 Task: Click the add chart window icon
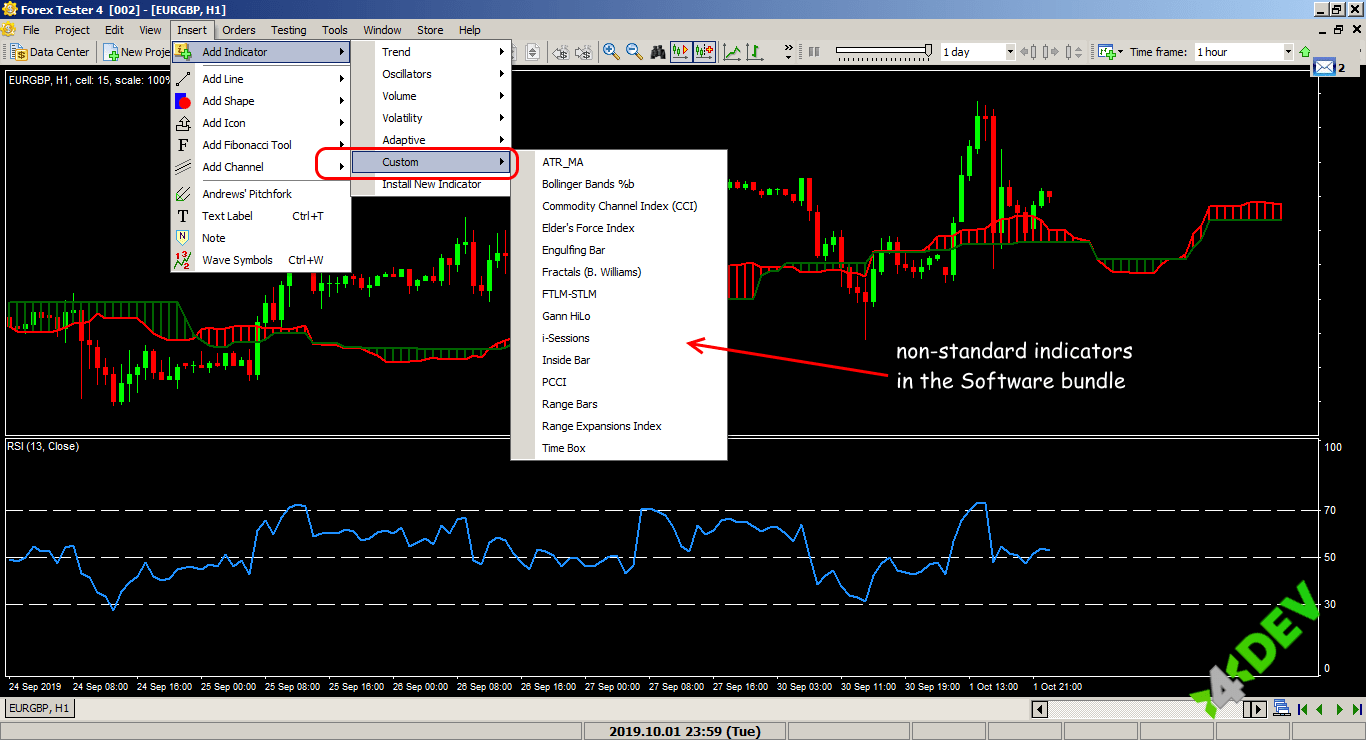(x=1108, y=51)
